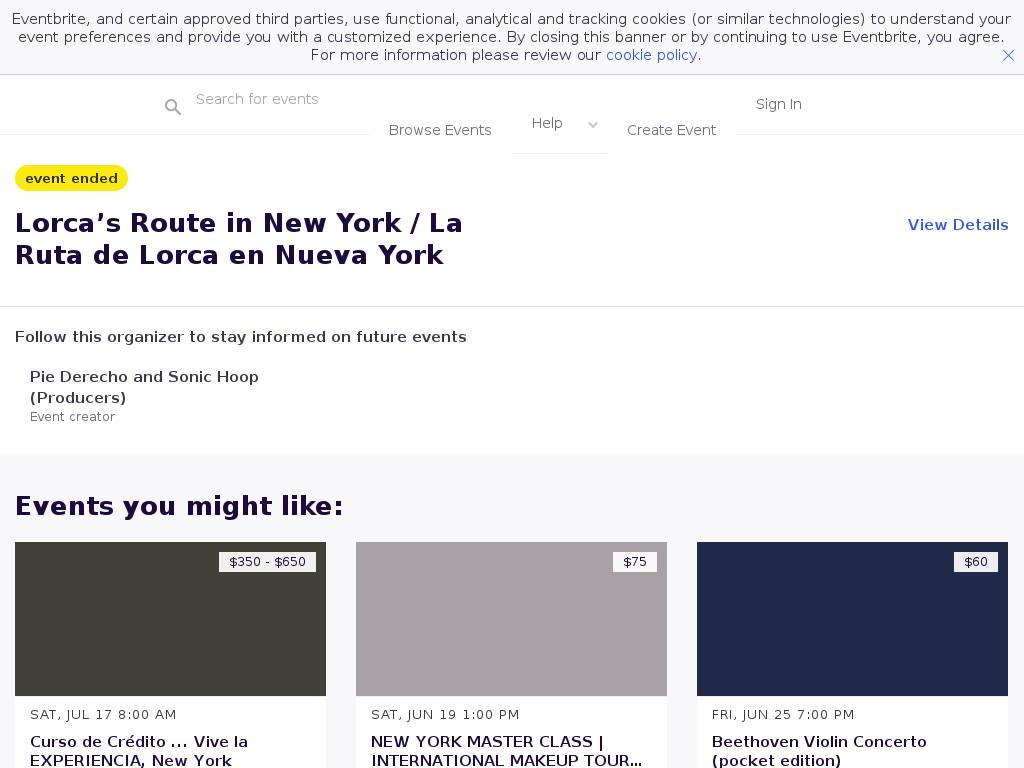Image resolution: width=1024 pixels, height=768 pixels.
Task: Click the Sign In link
Action: pyautogui.click(x=778, y=104)
